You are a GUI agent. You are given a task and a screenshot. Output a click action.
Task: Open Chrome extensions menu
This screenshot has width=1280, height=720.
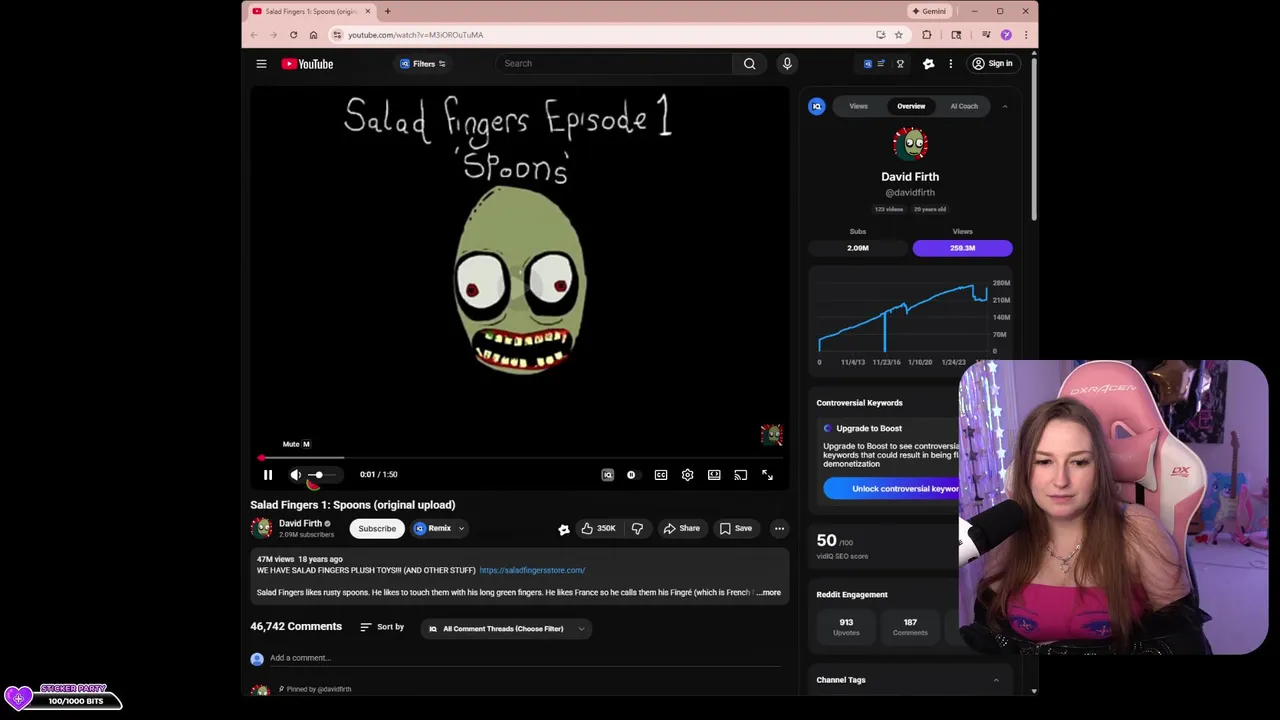[x=926, y=35]
